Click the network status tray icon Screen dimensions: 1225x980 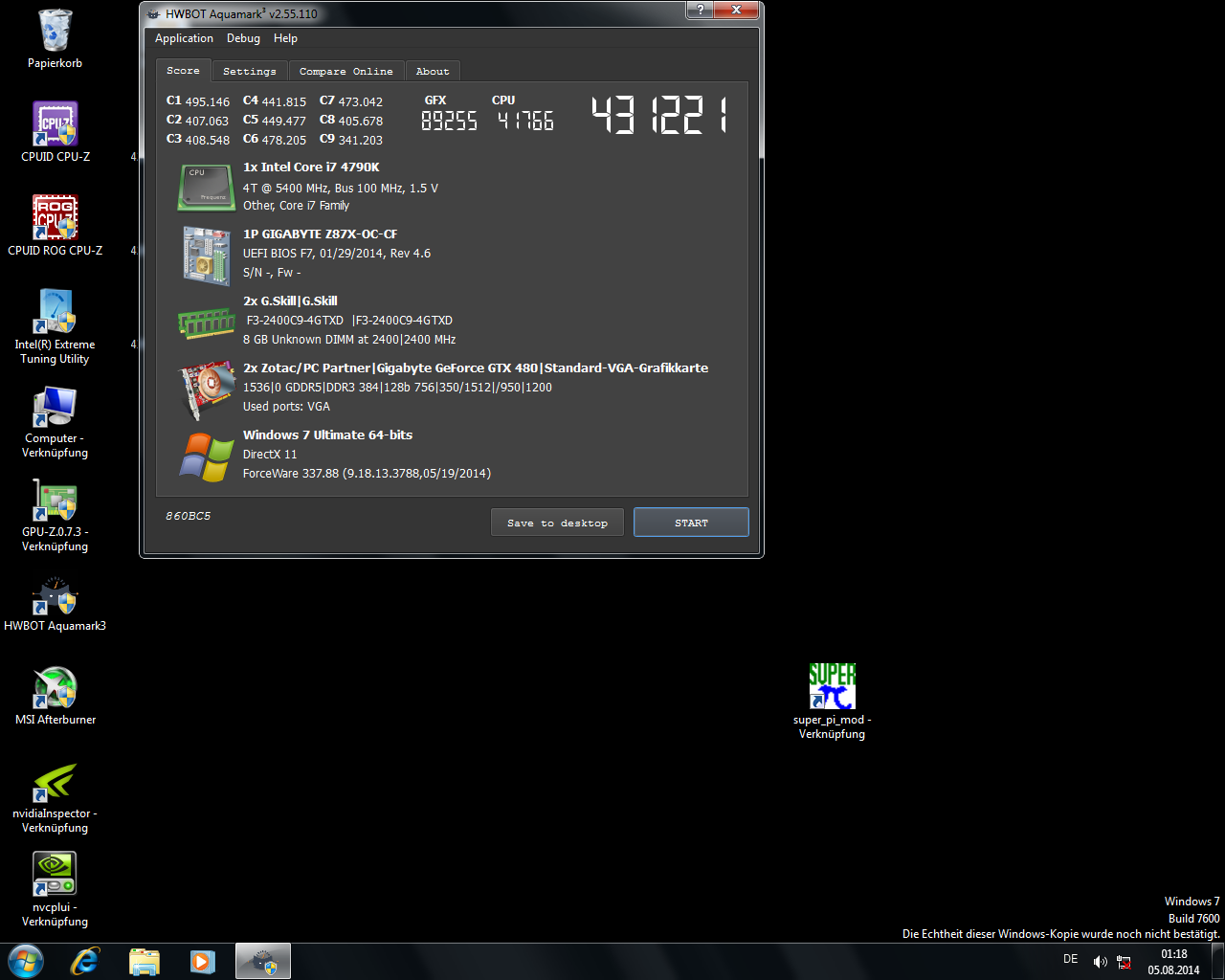pos(1124,962)
